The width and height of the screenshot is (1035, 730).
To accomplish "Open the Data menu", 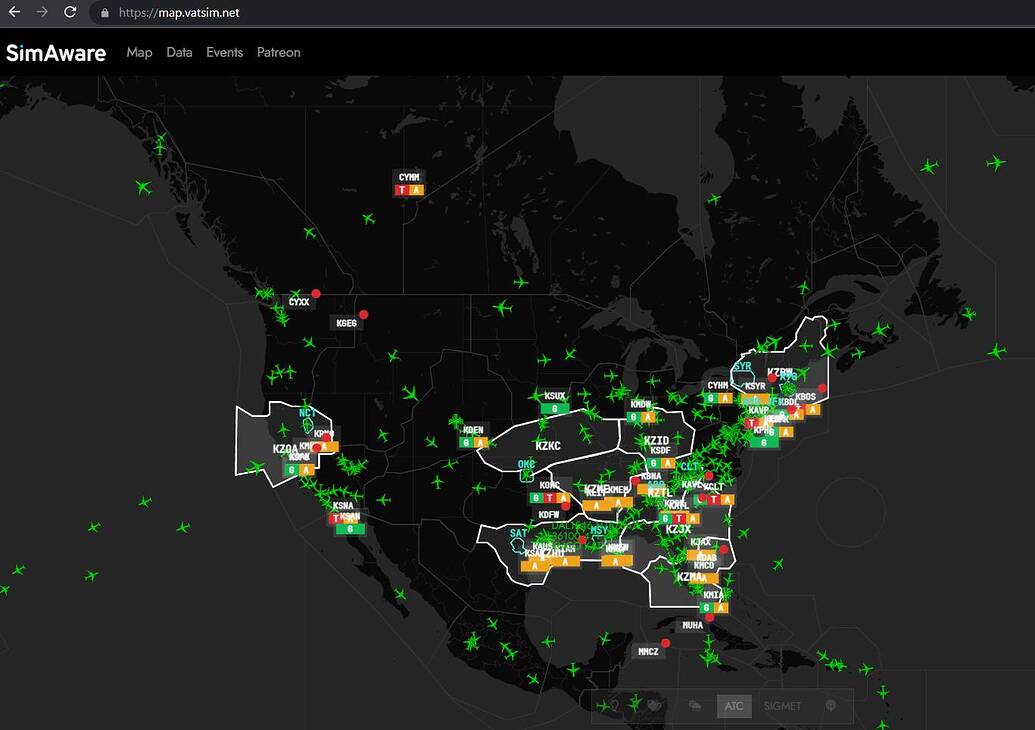I will click(x=178, y=52).
